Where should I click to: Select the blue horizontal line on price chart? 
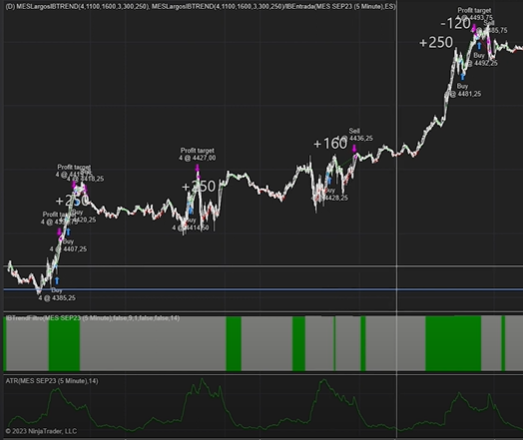click(263, 289)
